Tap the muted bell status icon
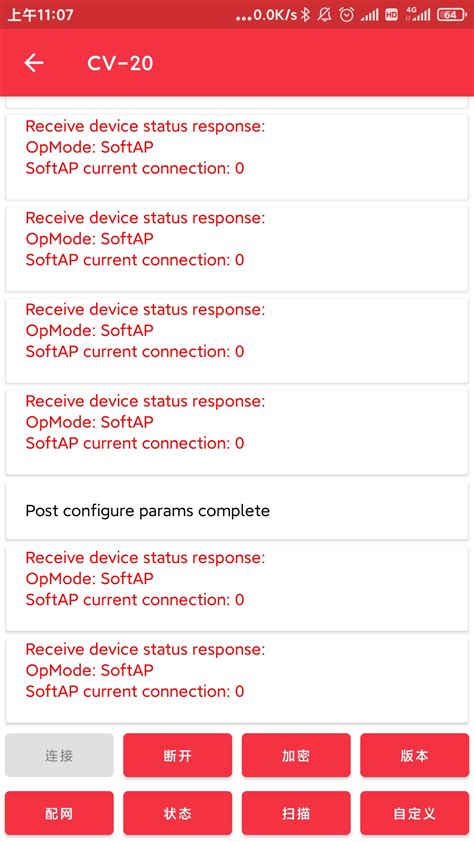474x842 pixels. pos(324,14)
